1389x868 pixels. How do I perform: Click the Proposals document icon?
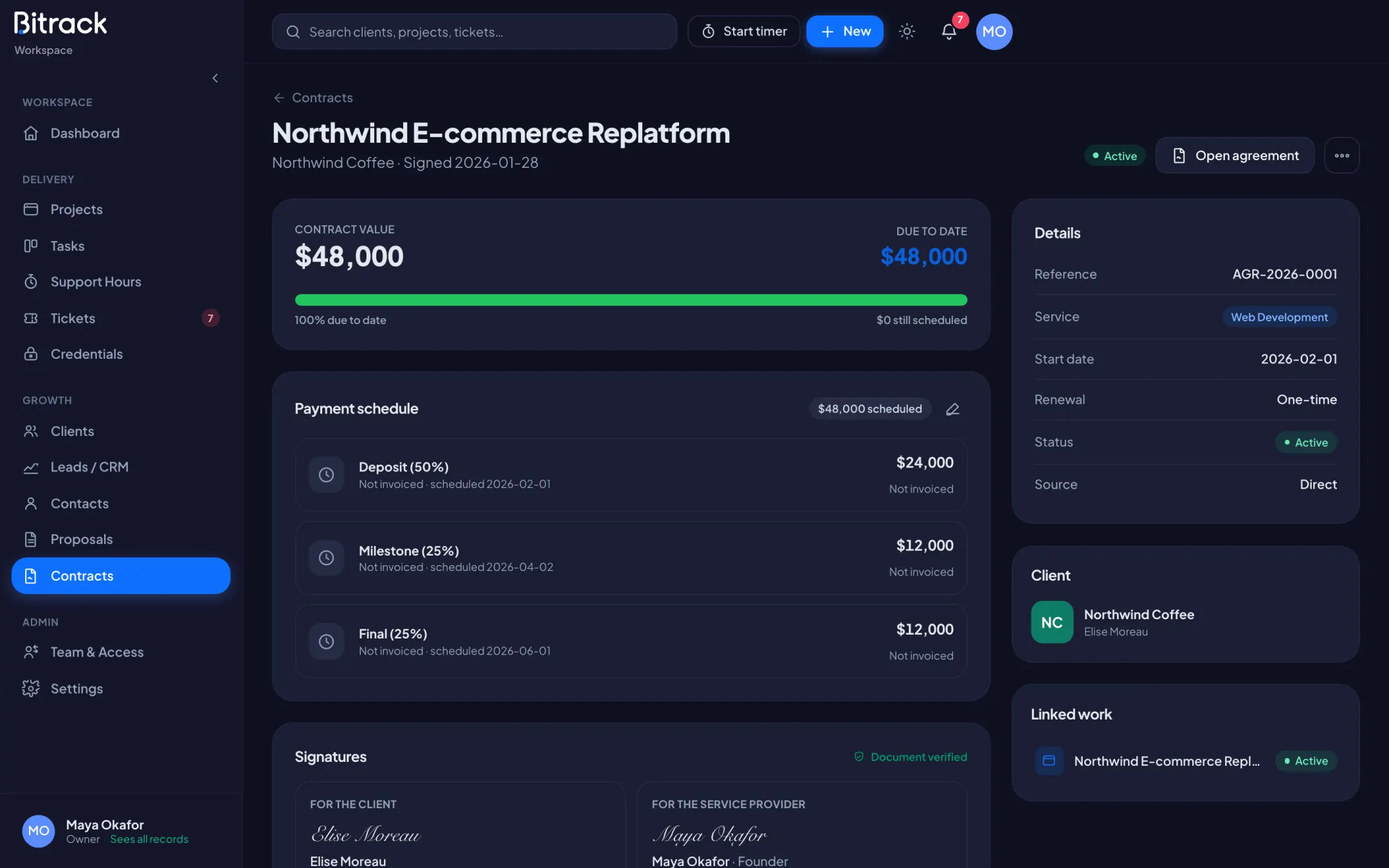point(31,539)
